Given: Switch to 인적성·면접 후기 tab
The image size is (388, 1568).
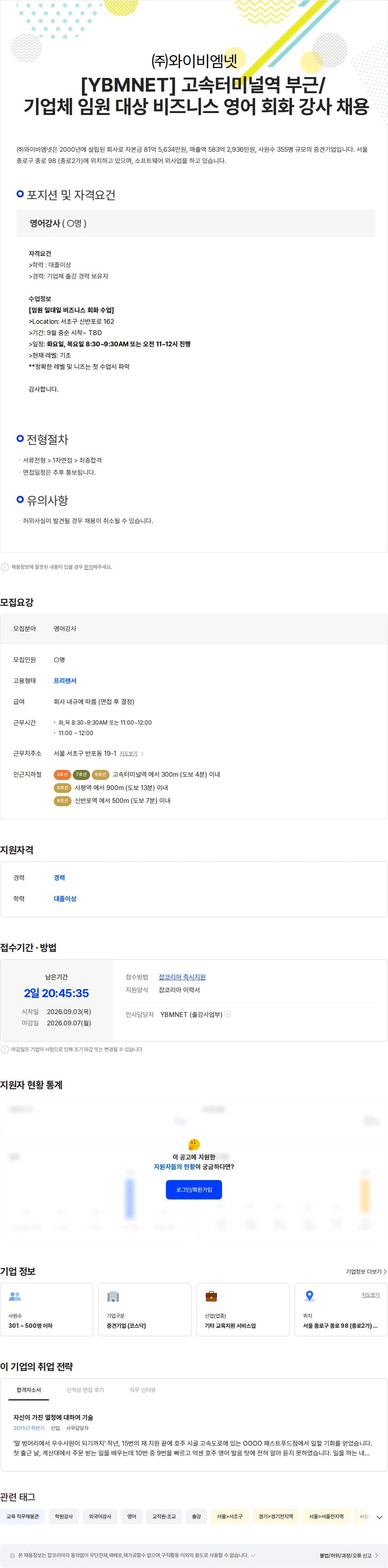Looking at the screenshot, I should 85,1390.
